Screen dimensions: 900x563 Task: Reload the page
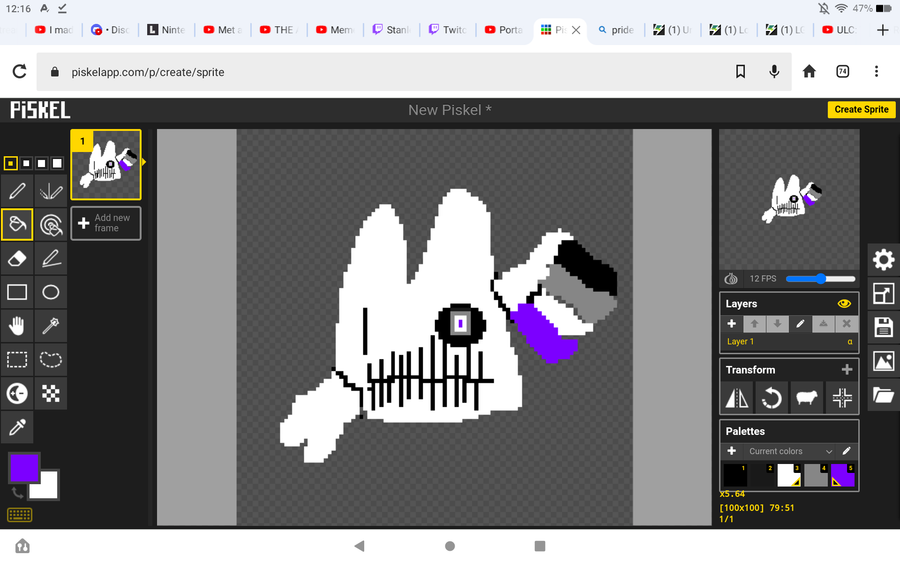pyautogui.click(x=20, y=71)
